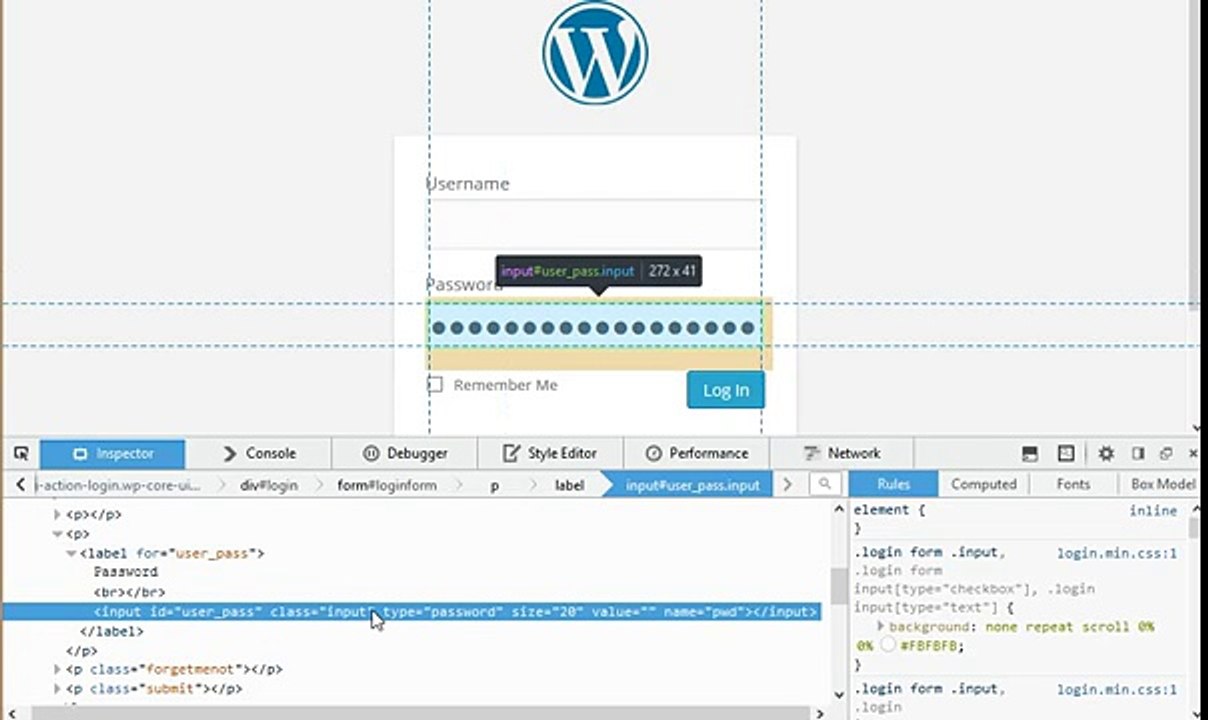The height and width of the screenshot is (720, 1208).
Task: Click the 'inline' rule source label
Action: coord(1153,510)
